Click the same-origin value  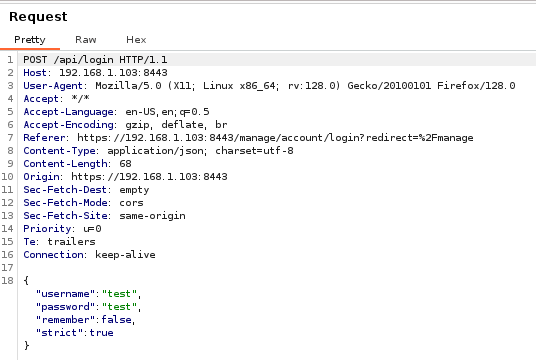point(152,216)
